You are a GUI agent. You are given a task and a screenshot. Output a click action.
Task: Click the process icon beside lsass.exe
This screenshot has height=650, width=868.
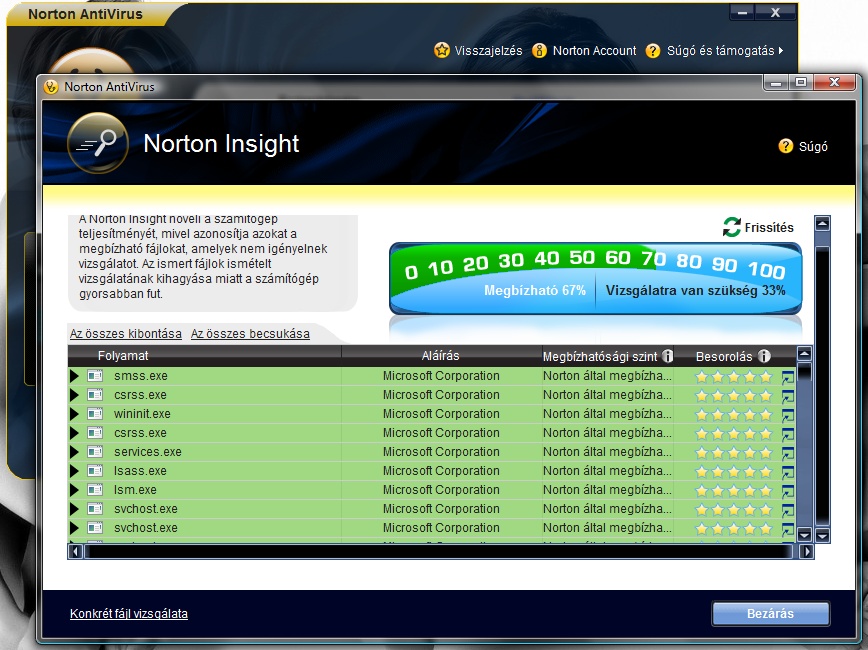(95, 471)
